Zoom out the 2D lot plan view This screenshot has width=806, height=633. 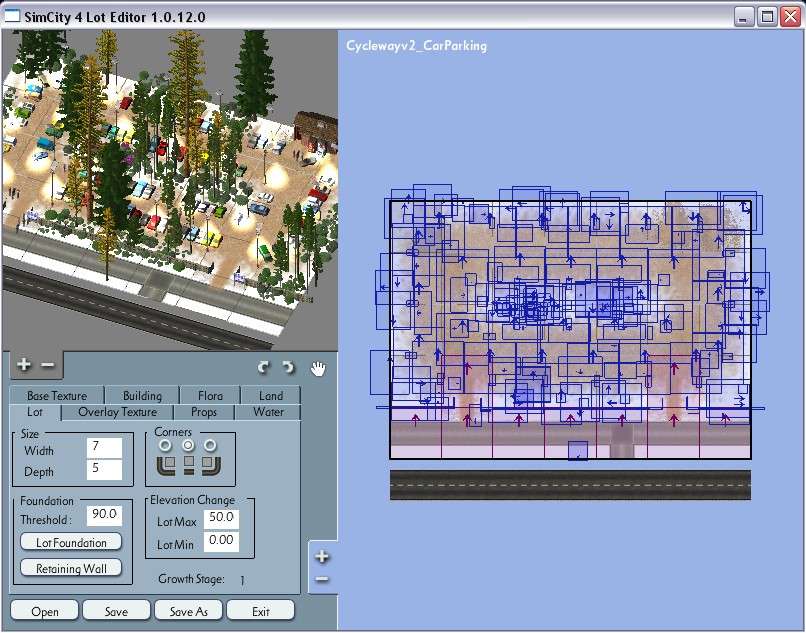click(x=322, y=580)
